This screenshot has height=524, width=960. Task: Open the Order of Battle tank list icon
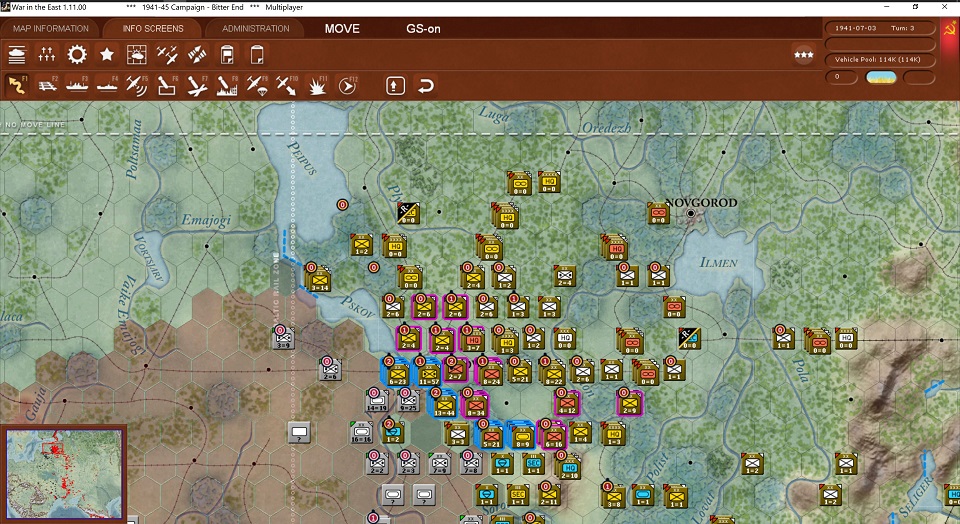click(17, 55)
